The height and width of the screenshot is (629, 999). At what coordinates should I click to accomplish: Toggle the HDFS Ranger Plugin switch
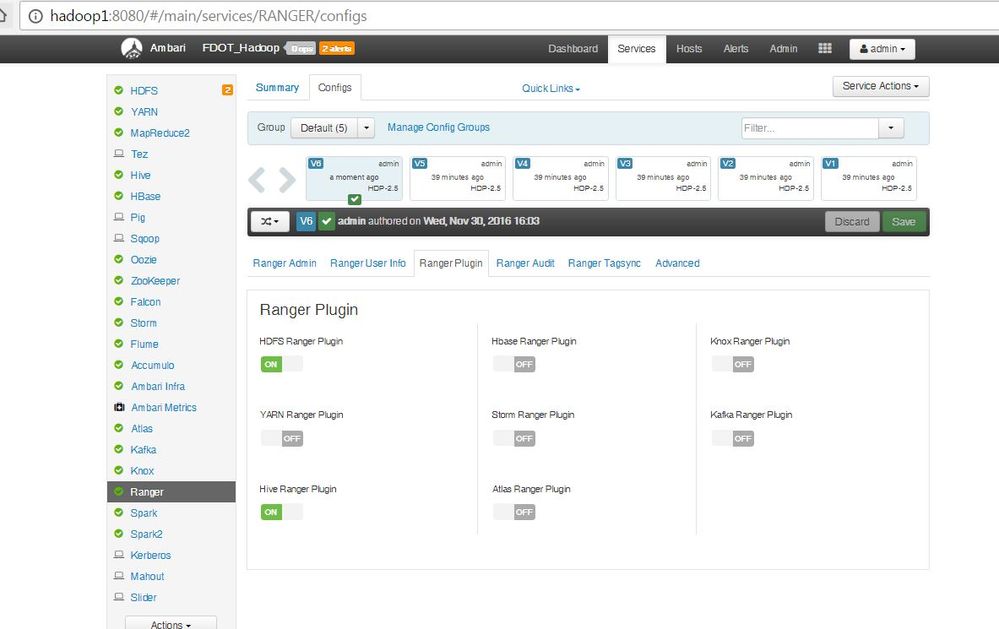click(x=282, y=365)
